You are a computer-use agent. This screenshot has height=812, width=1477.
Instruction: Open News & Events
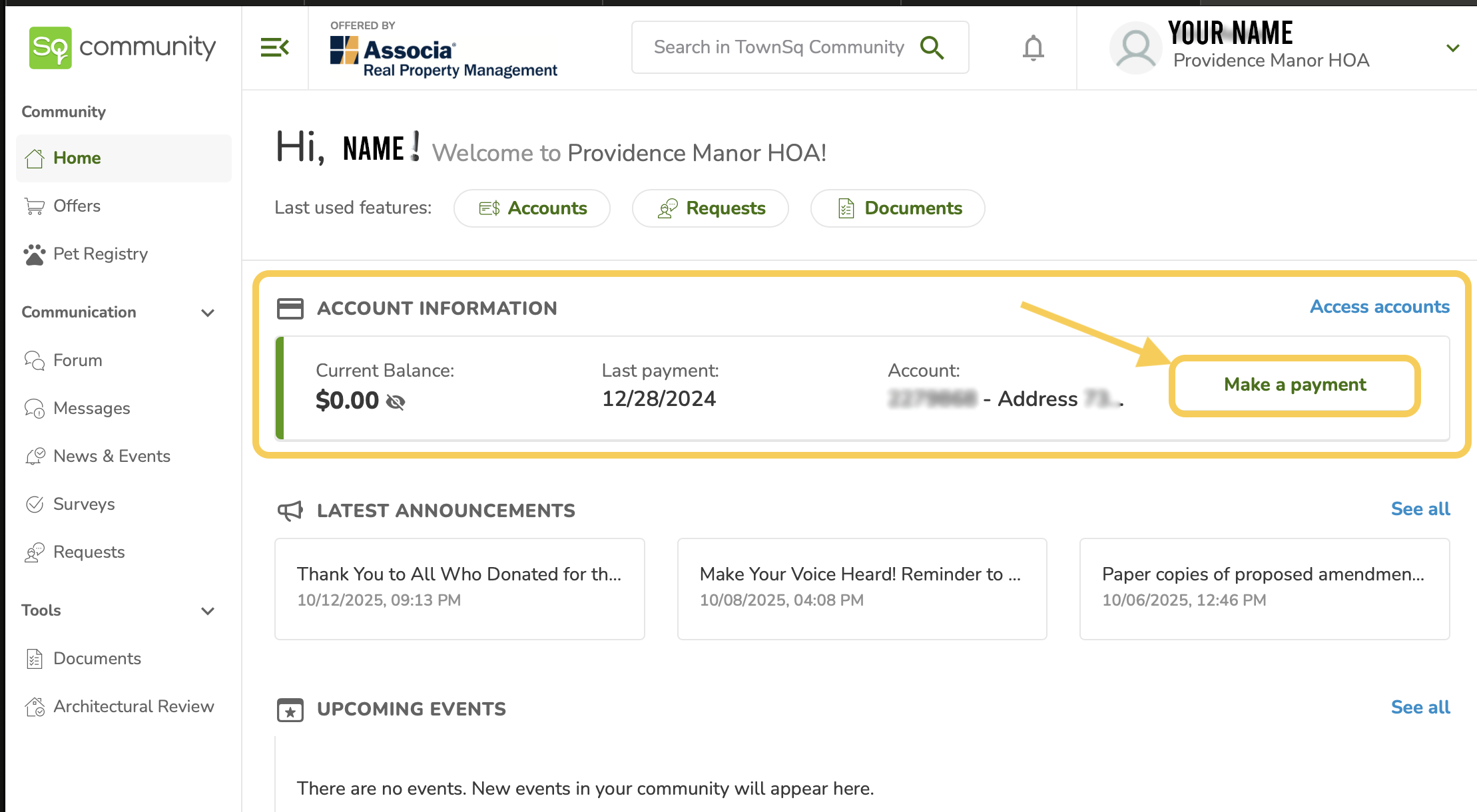tap(111, 456)
